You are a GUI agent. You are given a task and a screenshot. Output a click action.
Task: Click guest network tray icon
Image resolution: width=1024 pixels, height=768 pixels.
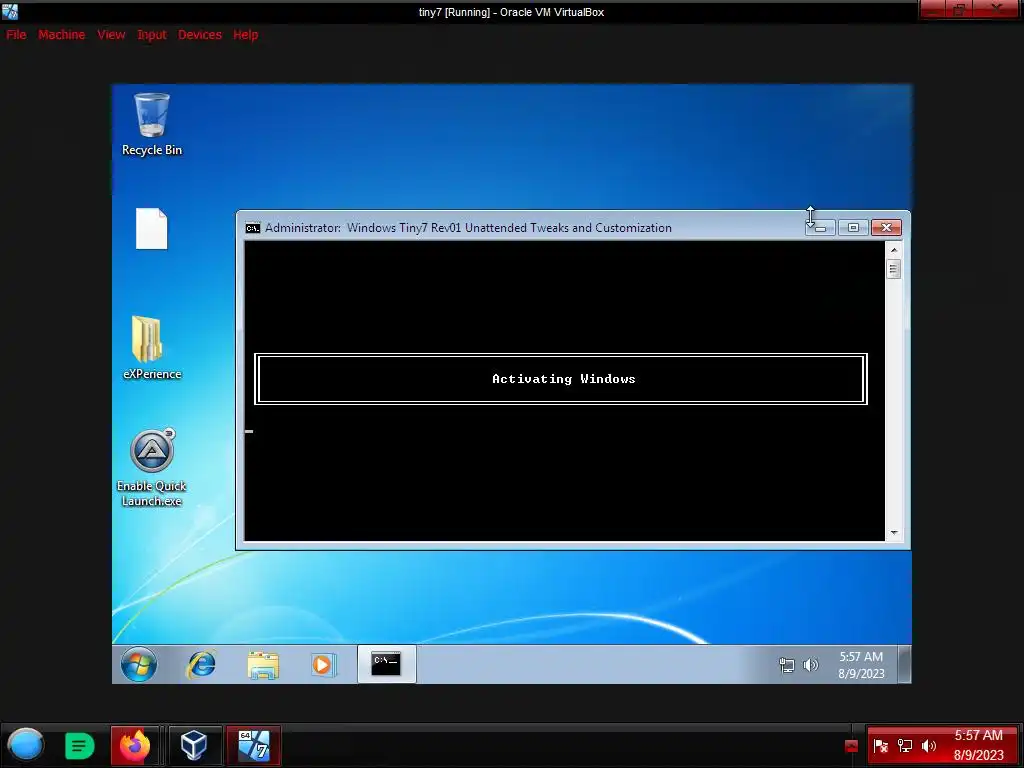[787, 665]
